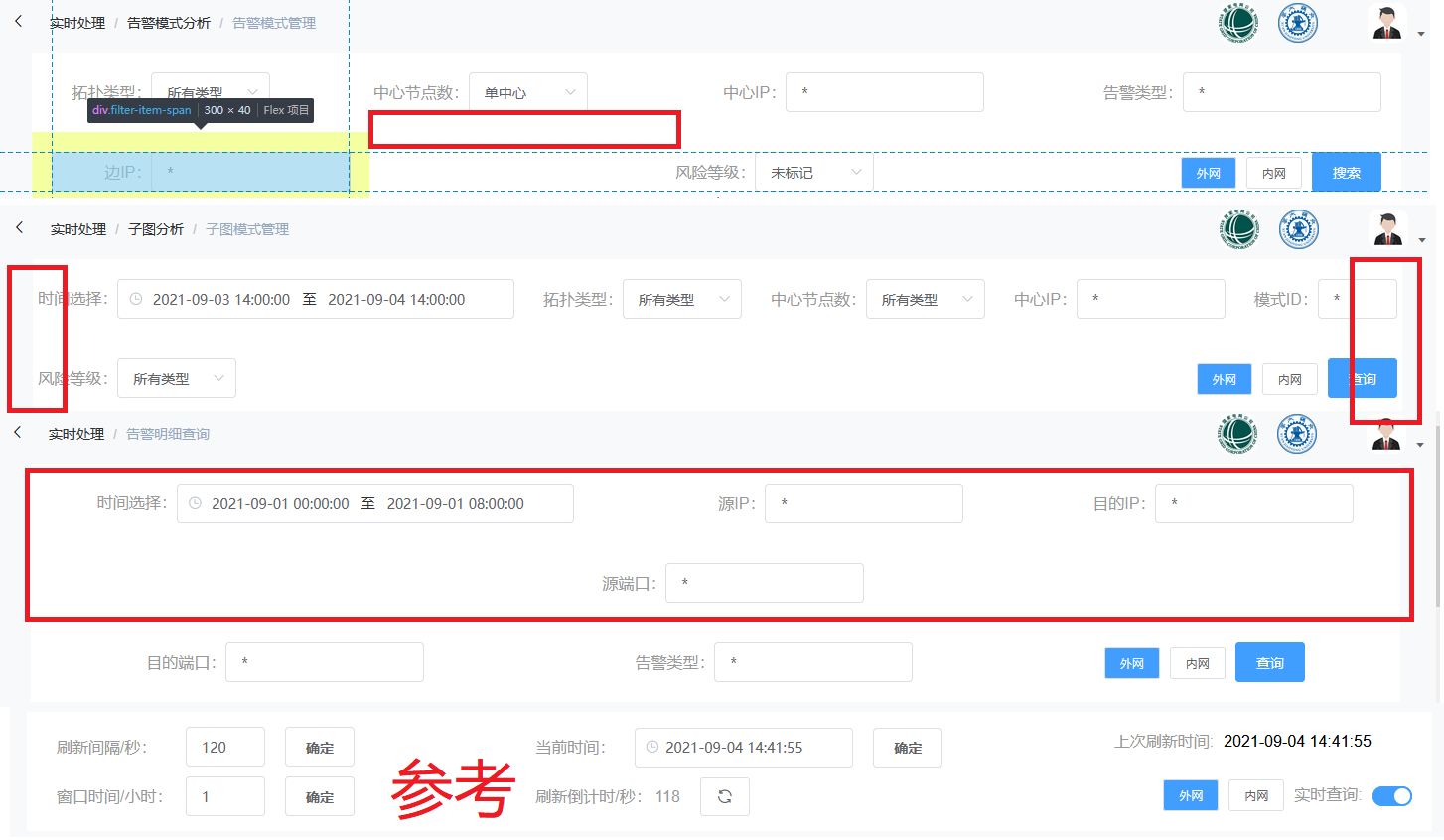Click the refresh icon beside 刷新倒计时
The height and width of the screenshot is (840, 1444).
click(725, 796)
